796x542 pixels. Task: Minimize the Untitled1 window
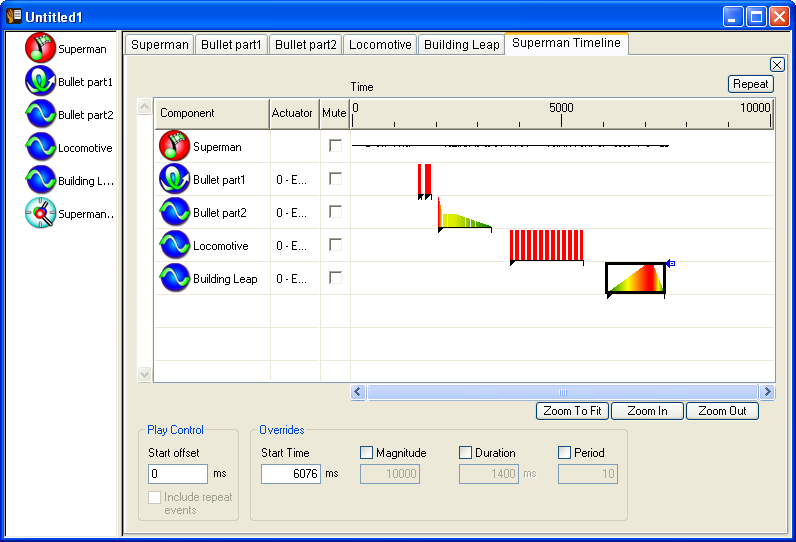tap(733, 17)
